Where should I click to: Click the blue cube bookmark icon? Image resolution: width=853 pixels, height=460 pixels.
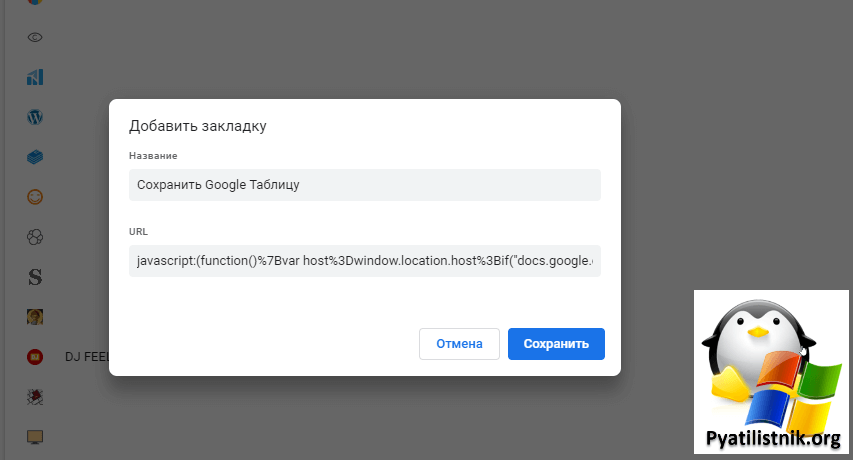pos(35,157)
